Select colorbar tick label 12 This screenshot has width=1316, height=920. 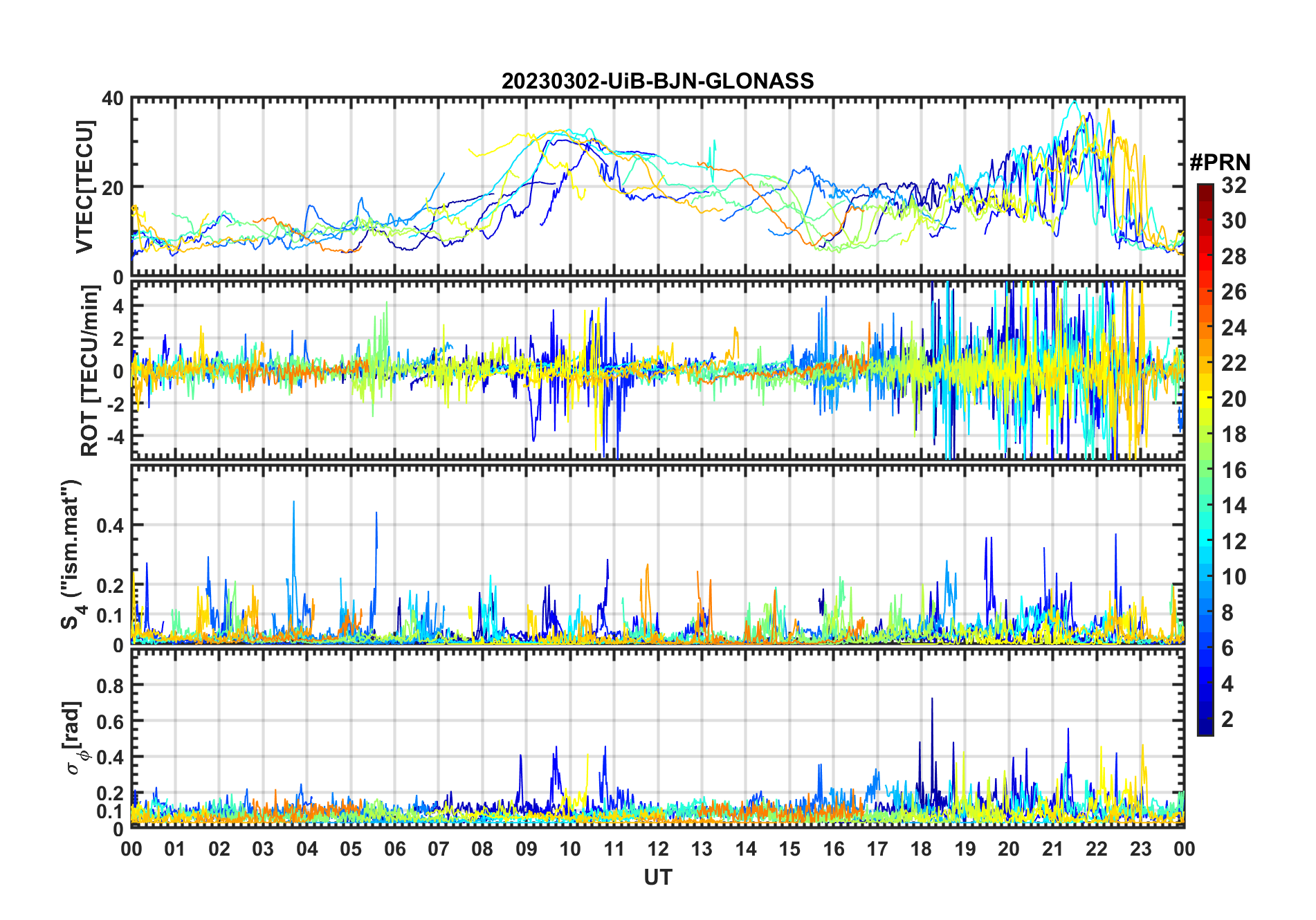(x=1234, y=542)
